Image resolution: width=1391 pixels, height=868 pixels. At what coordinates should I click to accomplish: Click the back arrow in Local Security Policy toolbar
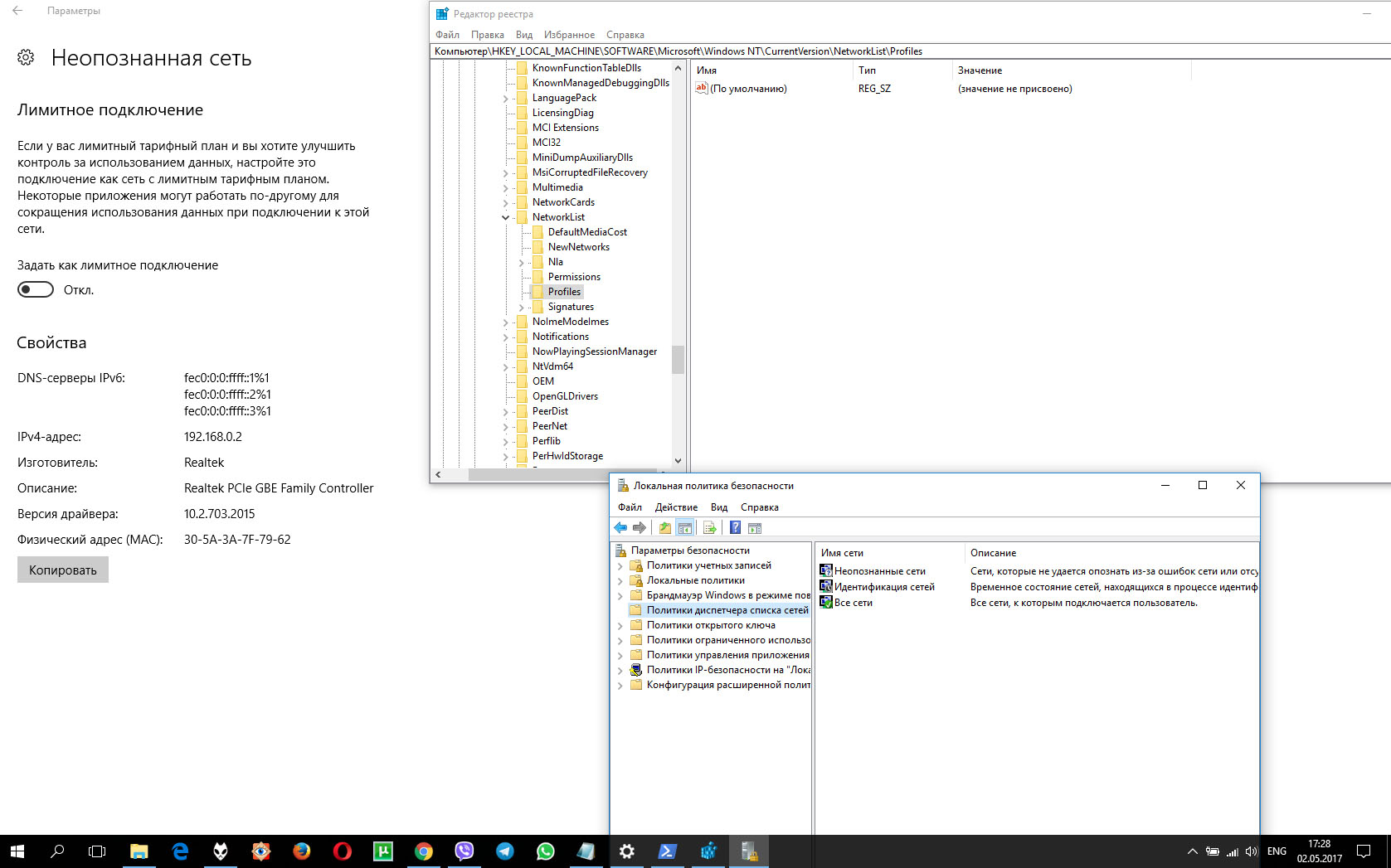620,528
